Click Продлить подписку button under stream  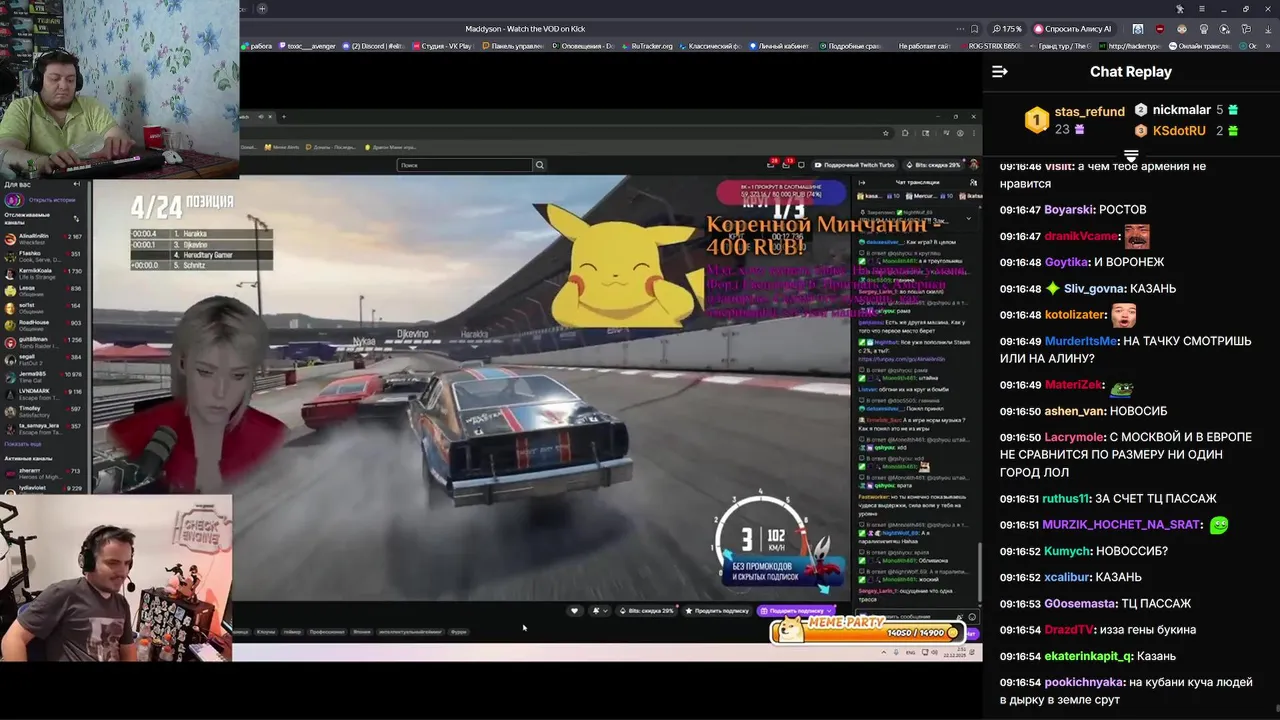click(717, 610)
